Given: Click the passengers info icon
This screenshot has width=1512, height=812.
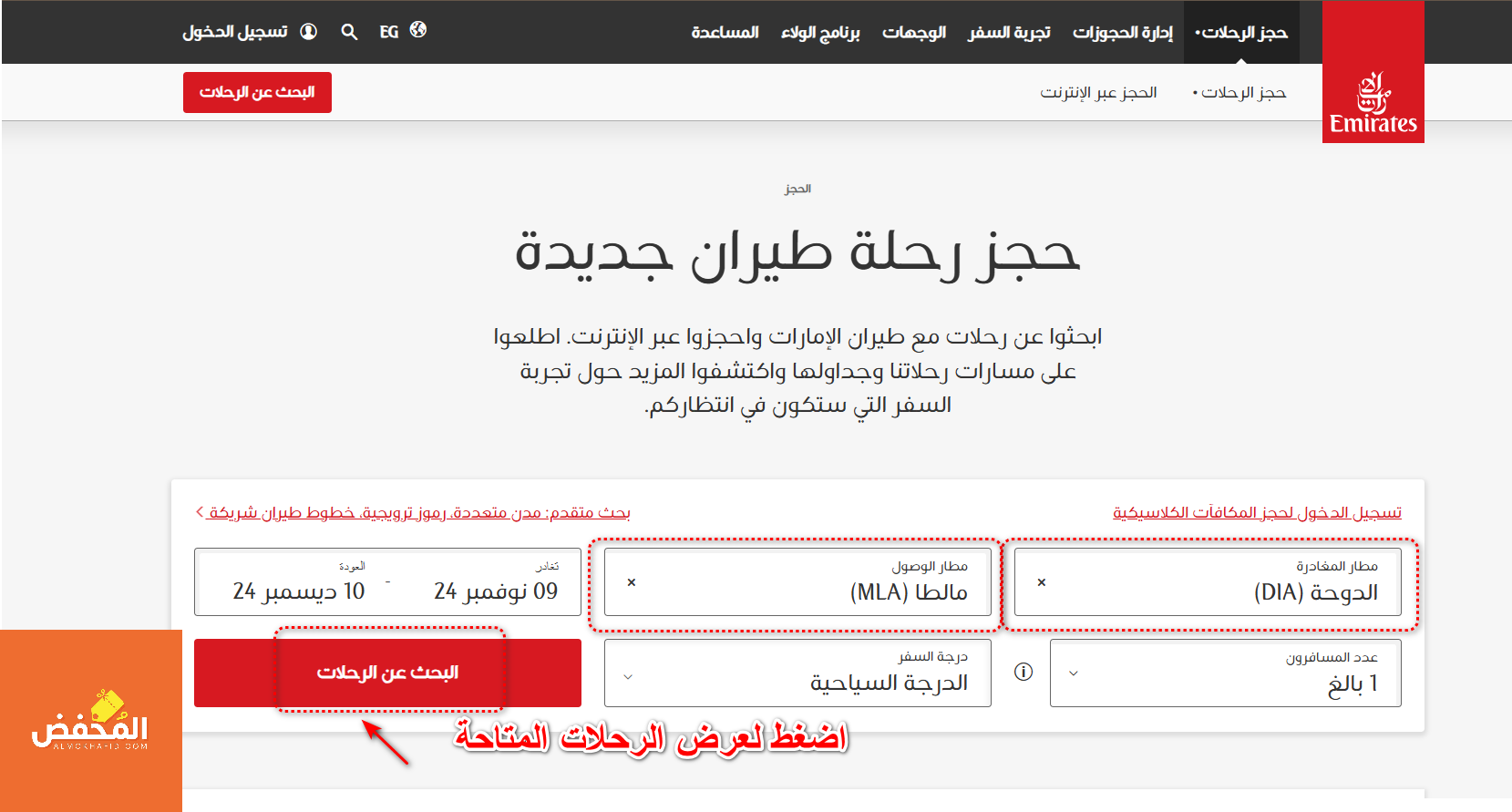Looking at the screenshot, I should 1023,672.
